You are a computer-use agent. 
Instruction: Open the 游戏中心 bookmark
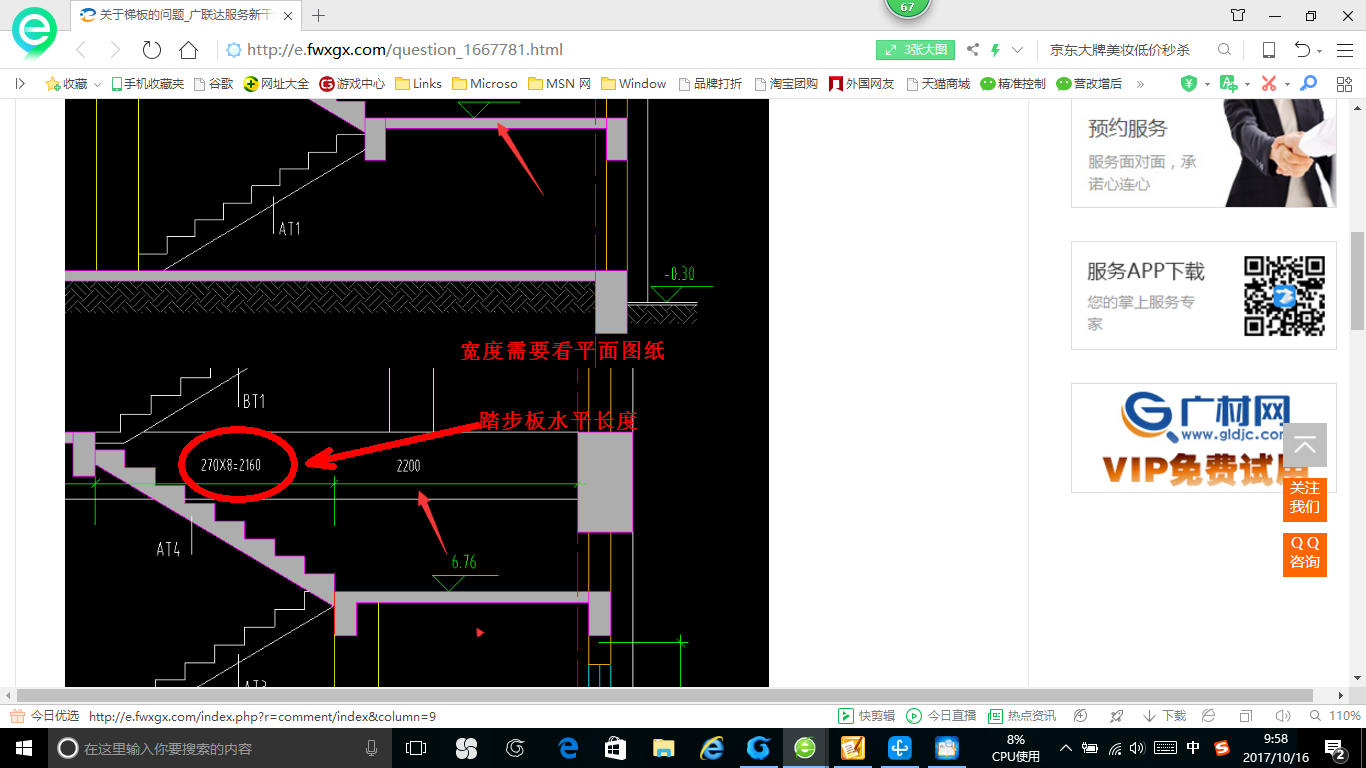(352, 84)
